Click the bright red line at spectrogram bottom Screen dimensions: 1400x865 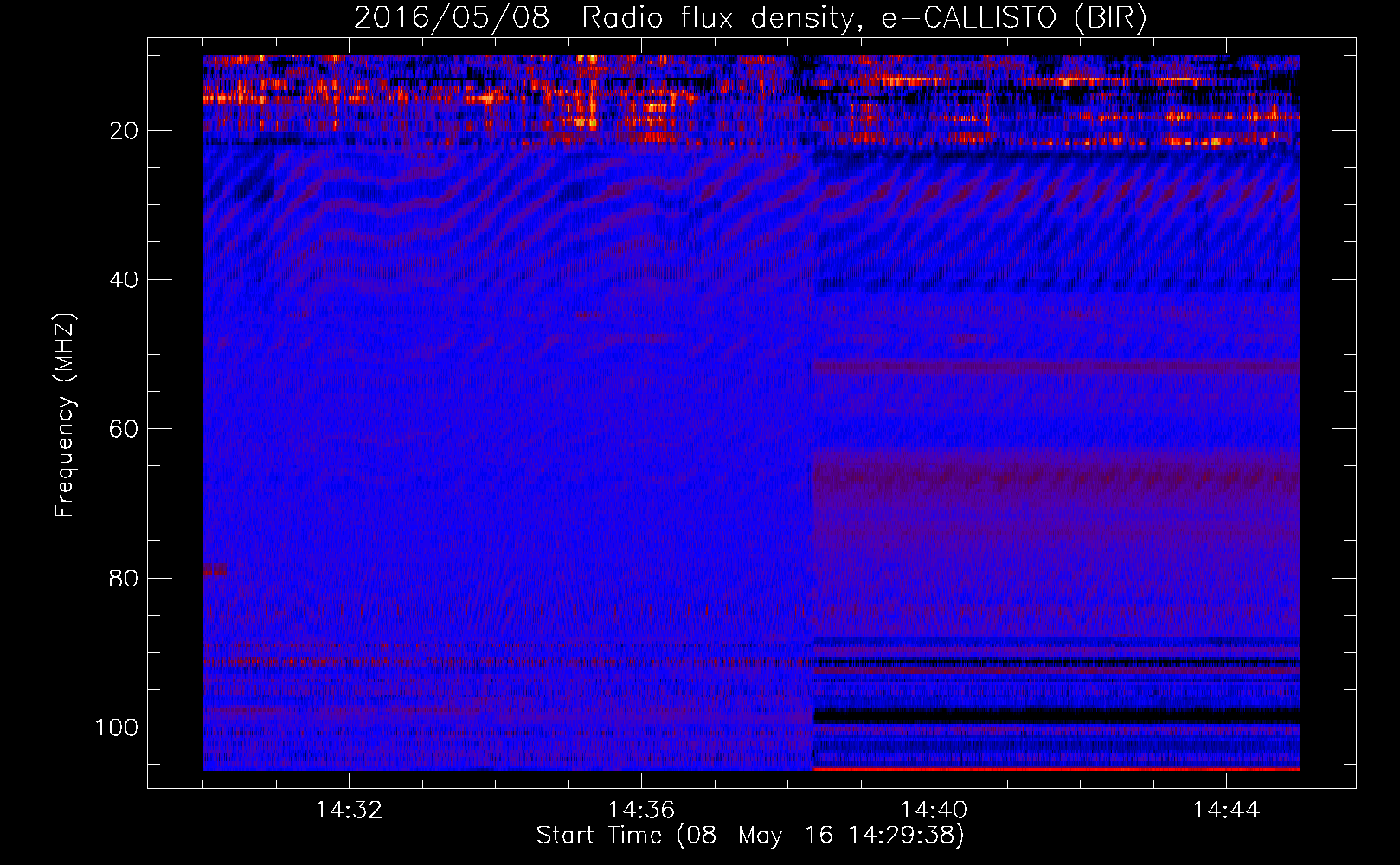click(x=1056, y=768)
